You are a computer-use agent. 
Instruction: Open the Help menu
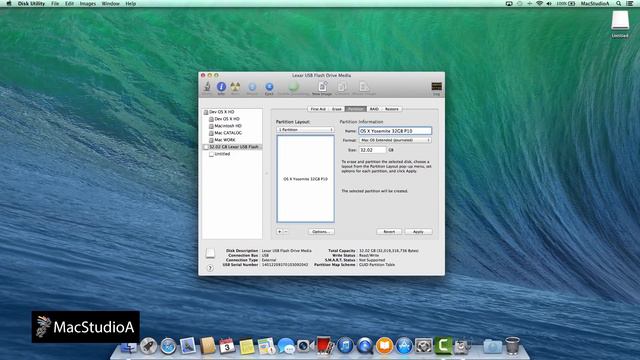point(131,4)
